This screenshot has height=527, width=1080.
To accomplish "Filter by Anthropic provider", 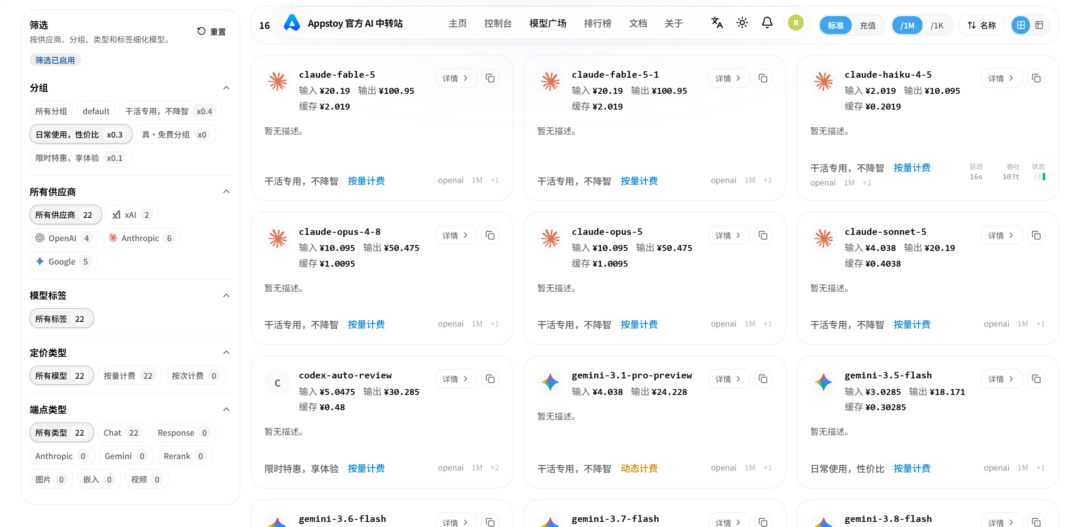I will coord(141,238).
